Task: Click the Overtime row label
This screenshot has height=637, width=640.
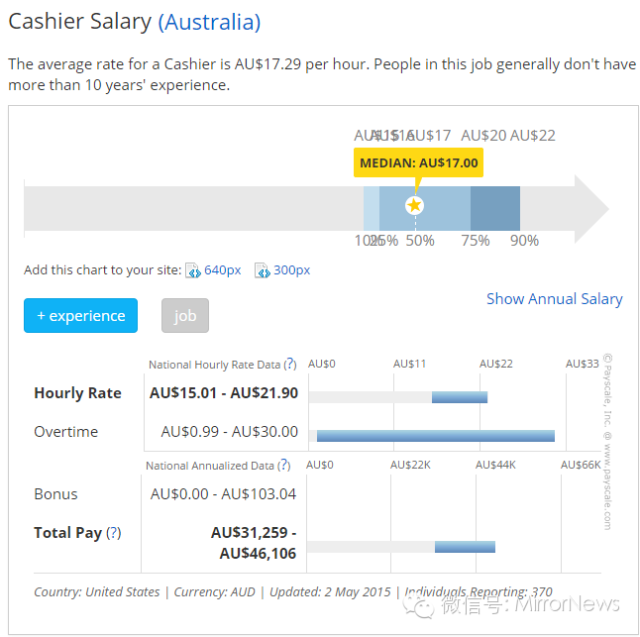Action: (x=66, y=432)
